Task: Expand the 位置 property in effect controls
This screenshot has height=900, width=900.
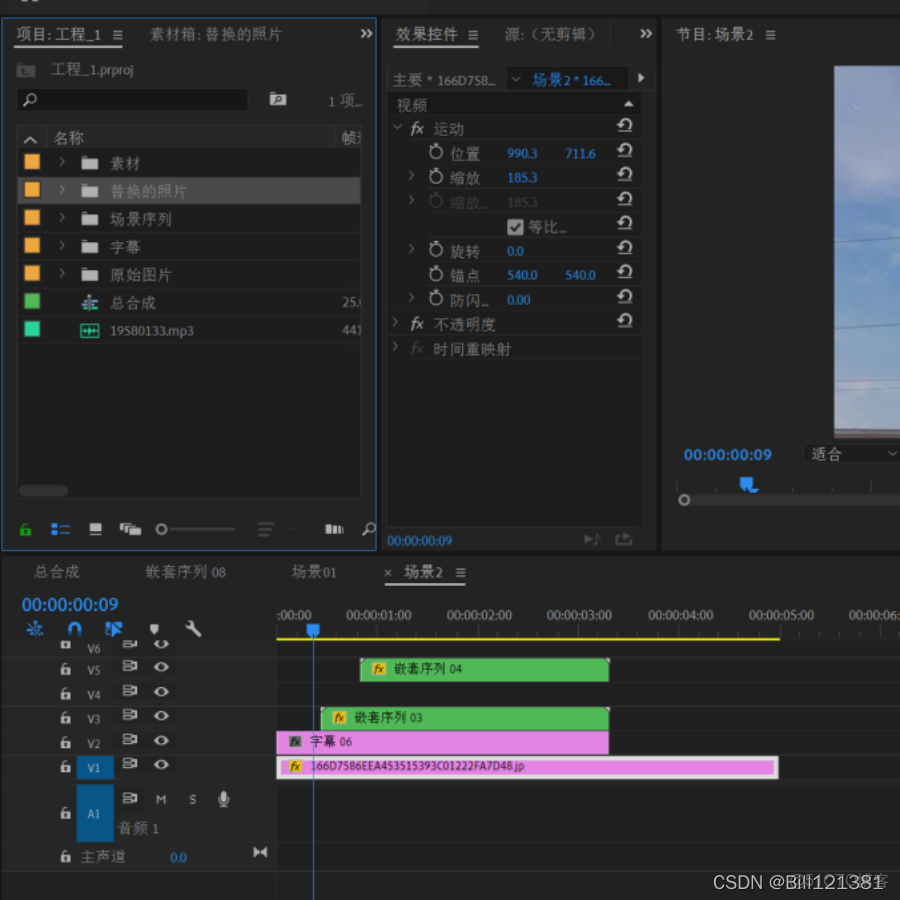Action: (411, 152)
